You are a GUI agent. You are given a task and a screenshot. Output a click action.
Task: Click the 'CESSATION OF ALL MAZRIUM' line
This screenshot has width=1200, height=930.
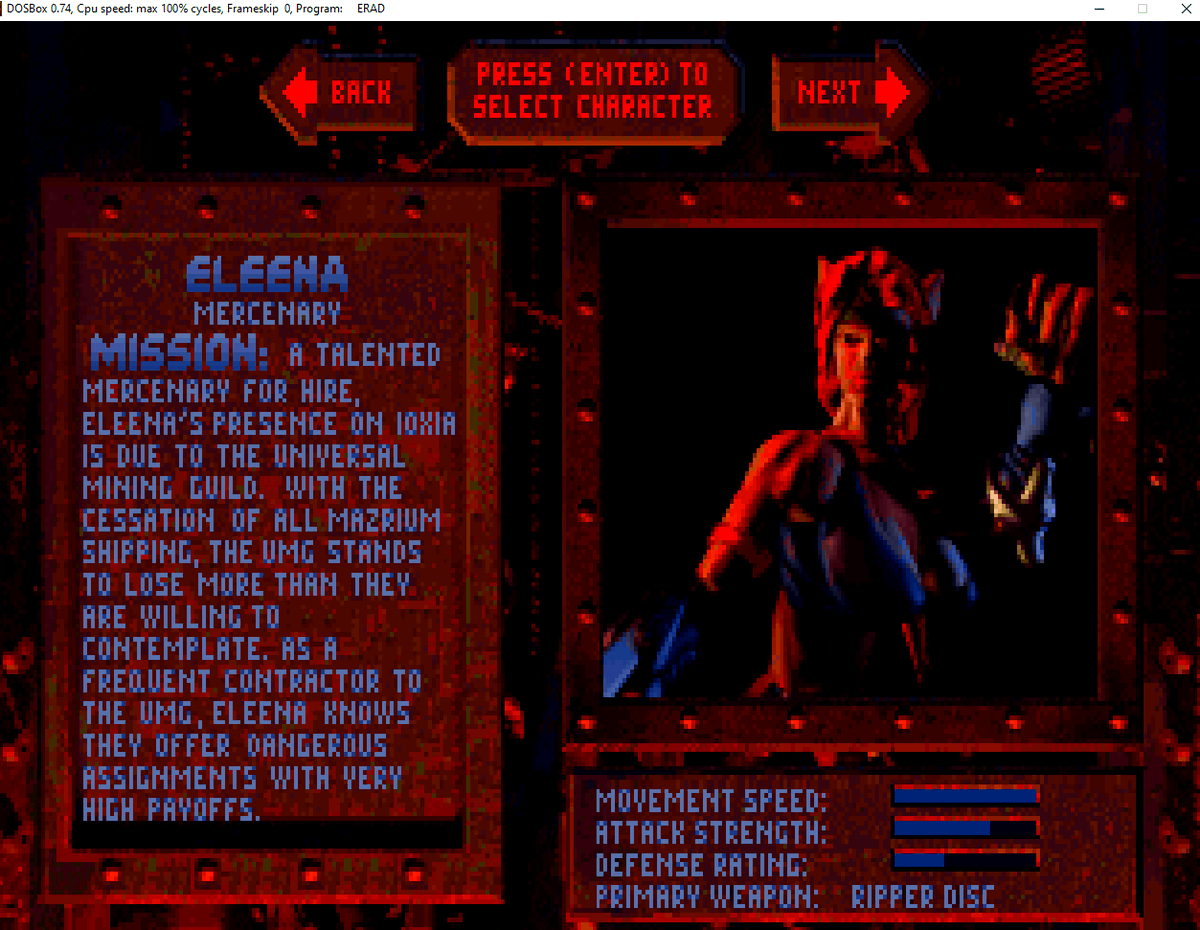(261, 521)
